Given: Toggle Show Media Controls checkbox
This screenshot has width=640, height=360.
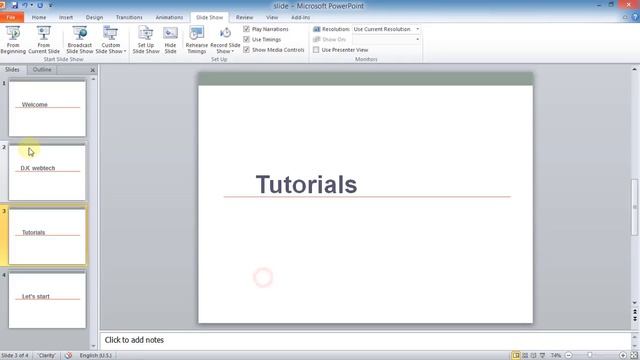Looking at the screenshot, I should point(247,49).
